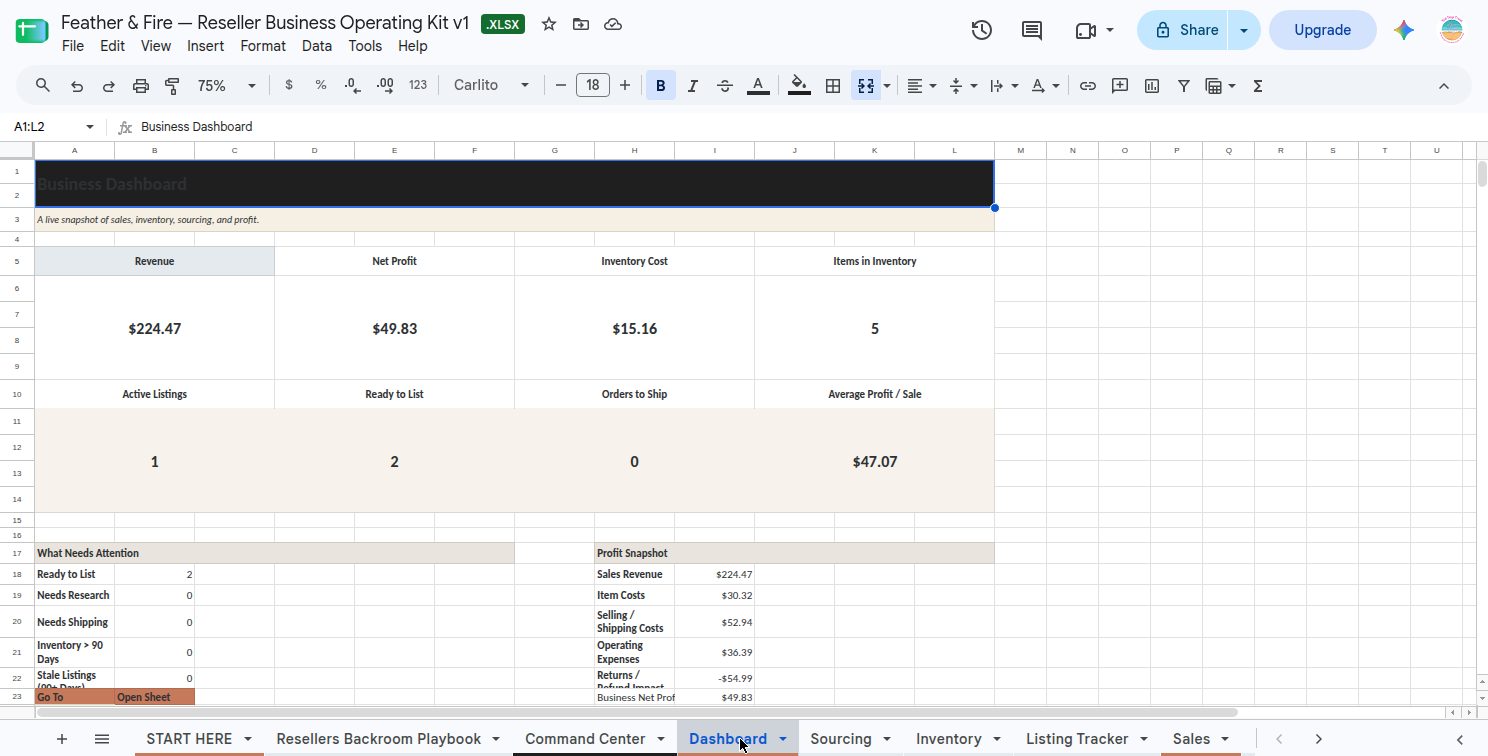Click the Upgrade button
Viewport: 1488px width, 756px height.
1323,30
